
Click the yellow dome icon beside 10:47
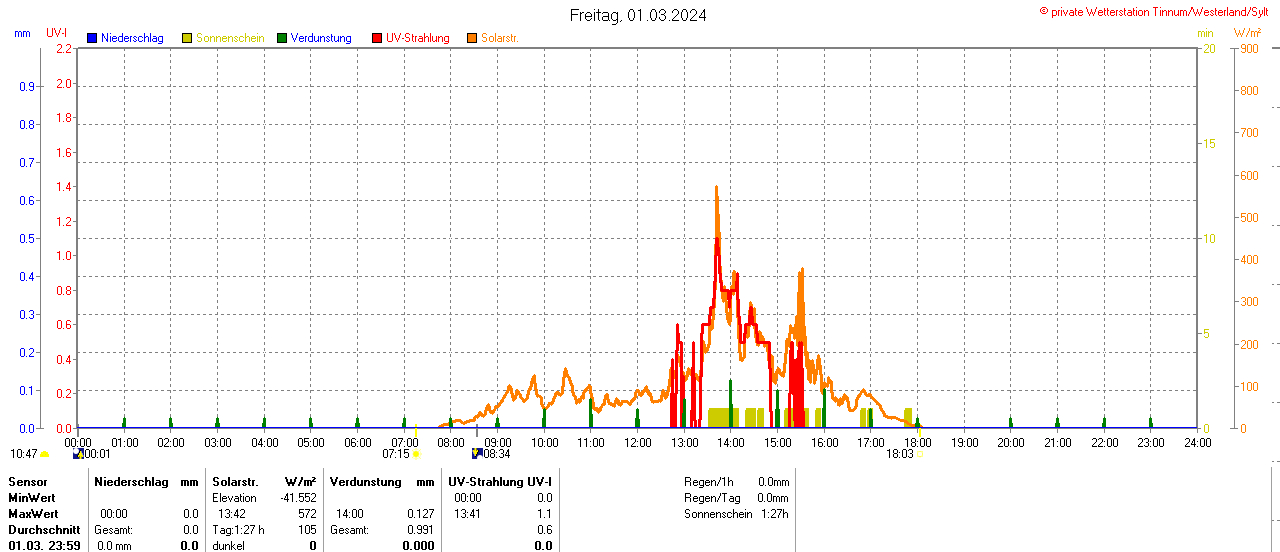(45, 454)
